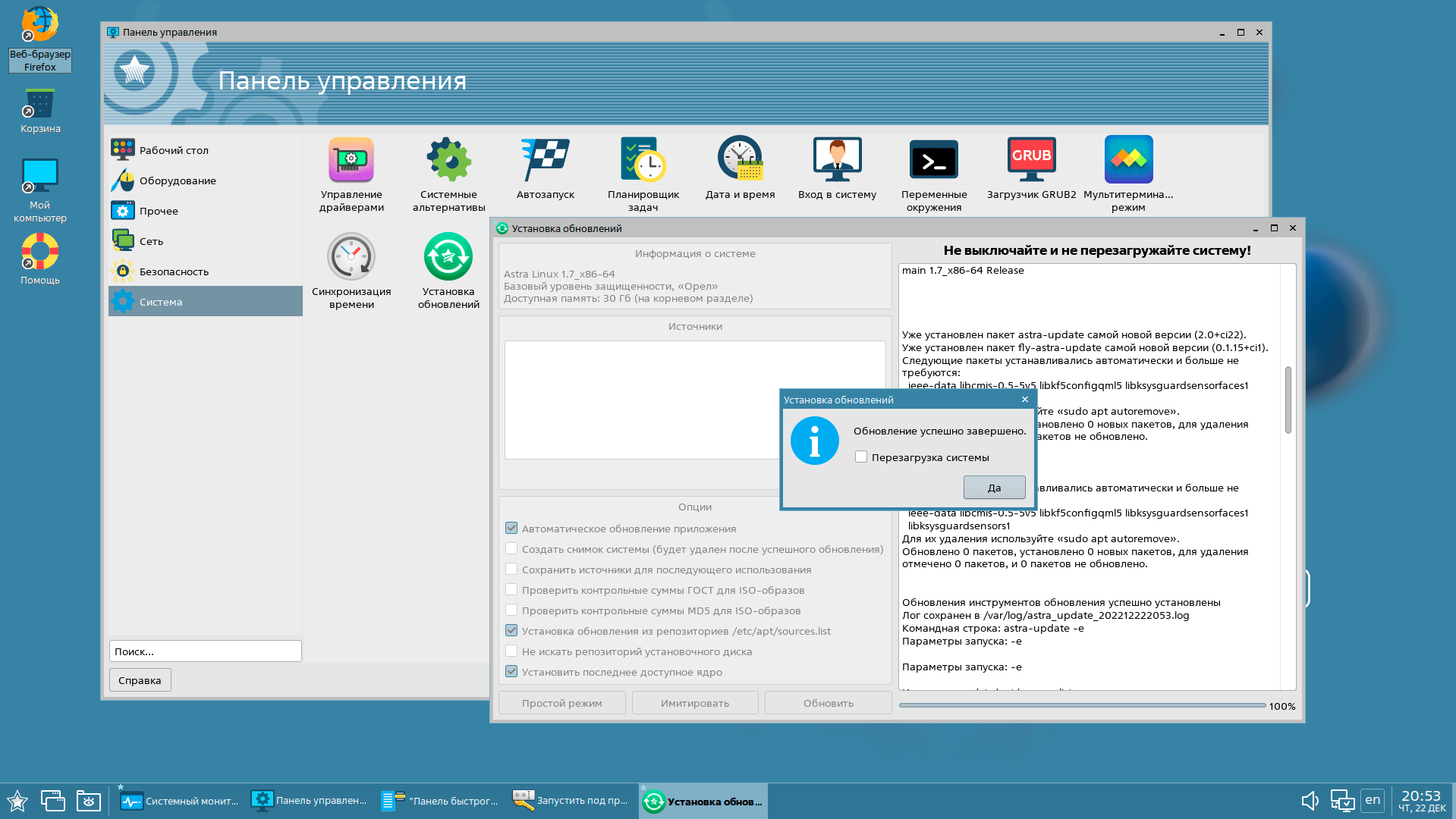This screenshot has width=1456, height=819.
Task: Select Безопасность category in sidebar
Action: coord(206,271)
